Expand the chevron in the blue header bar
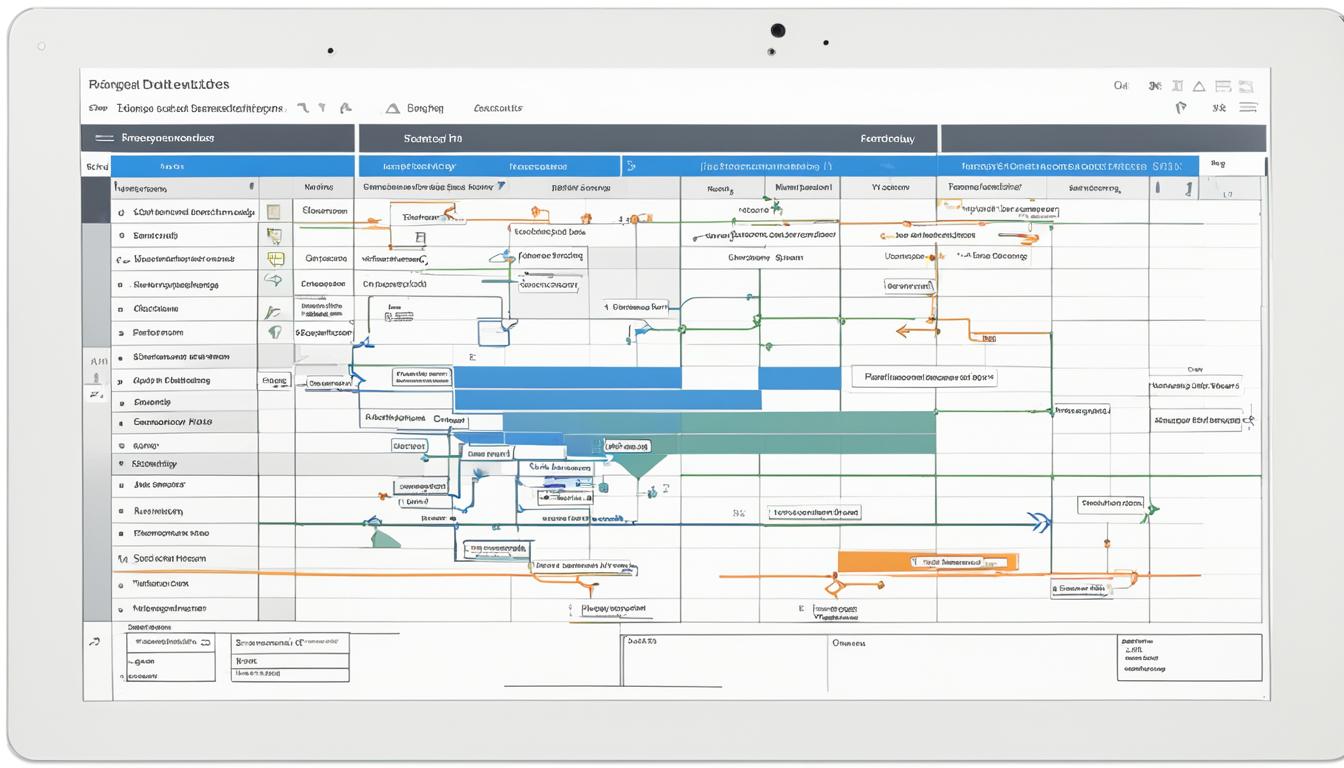Image resolution: width=1344 pixels, height=768 pixels. pyautogui.click(x=630, y=166)
